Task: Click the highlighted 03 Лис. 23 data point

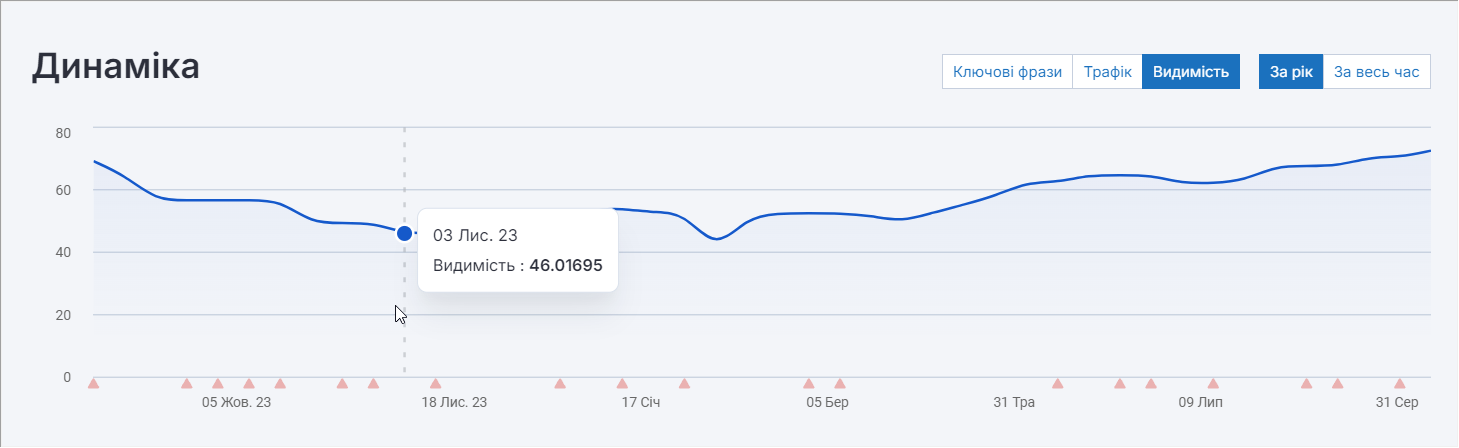Action: pyautogui.click(x=404, y=233)
